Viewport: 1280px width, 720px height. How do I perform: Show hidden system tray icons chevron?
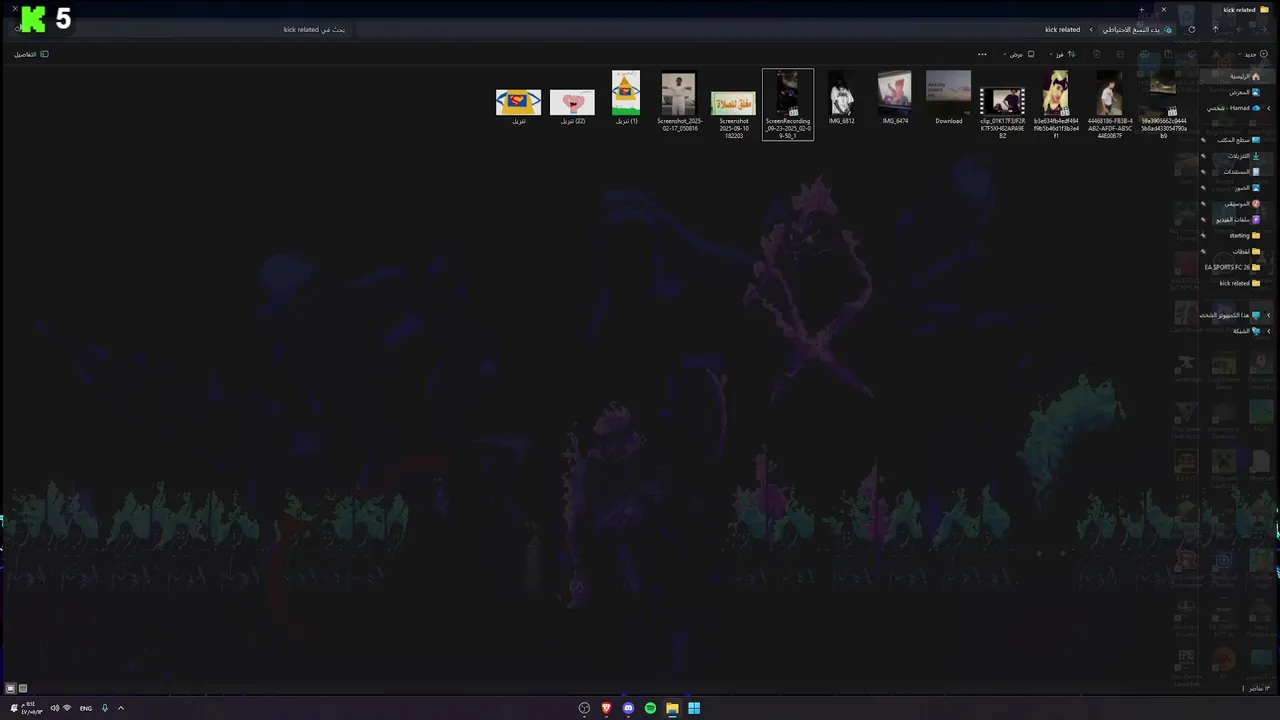pos(120,708)
